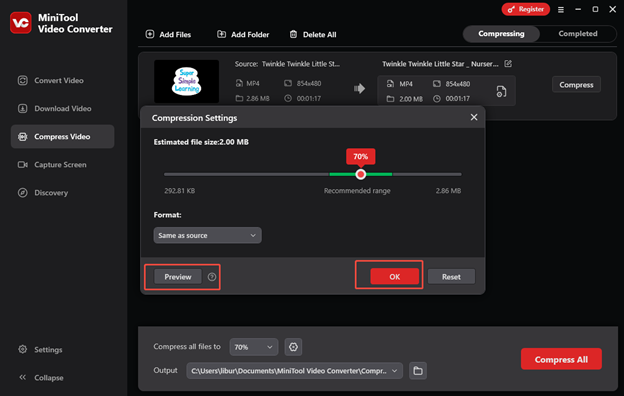Image resolution: width=624 pixels, height=396 pixels.
Task: Click the MiniTool Video Converter logo
Action: pos(21,23)
